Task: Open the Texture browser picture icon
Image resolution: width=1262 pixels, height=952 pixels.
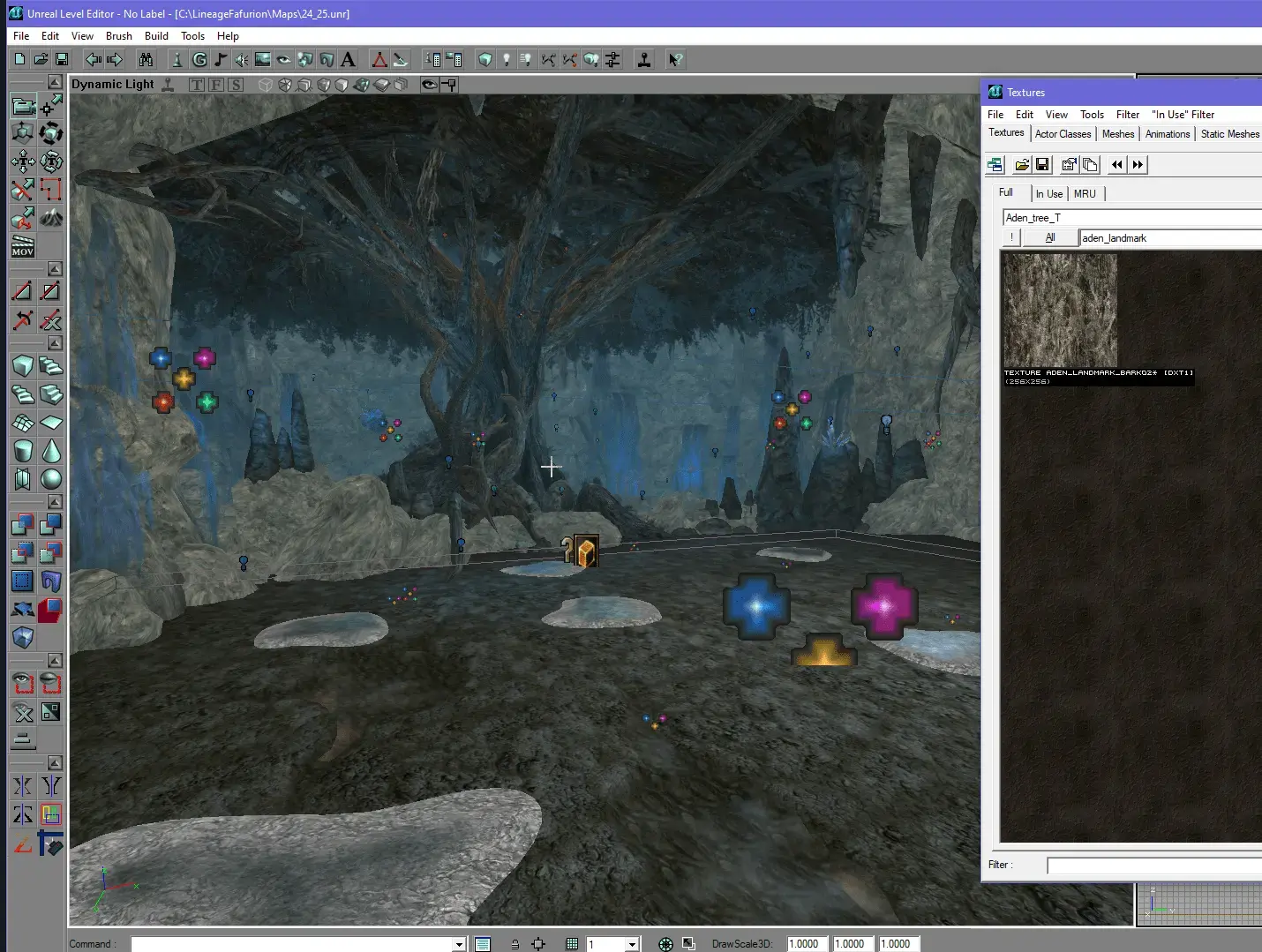Action: coord(263,59)
